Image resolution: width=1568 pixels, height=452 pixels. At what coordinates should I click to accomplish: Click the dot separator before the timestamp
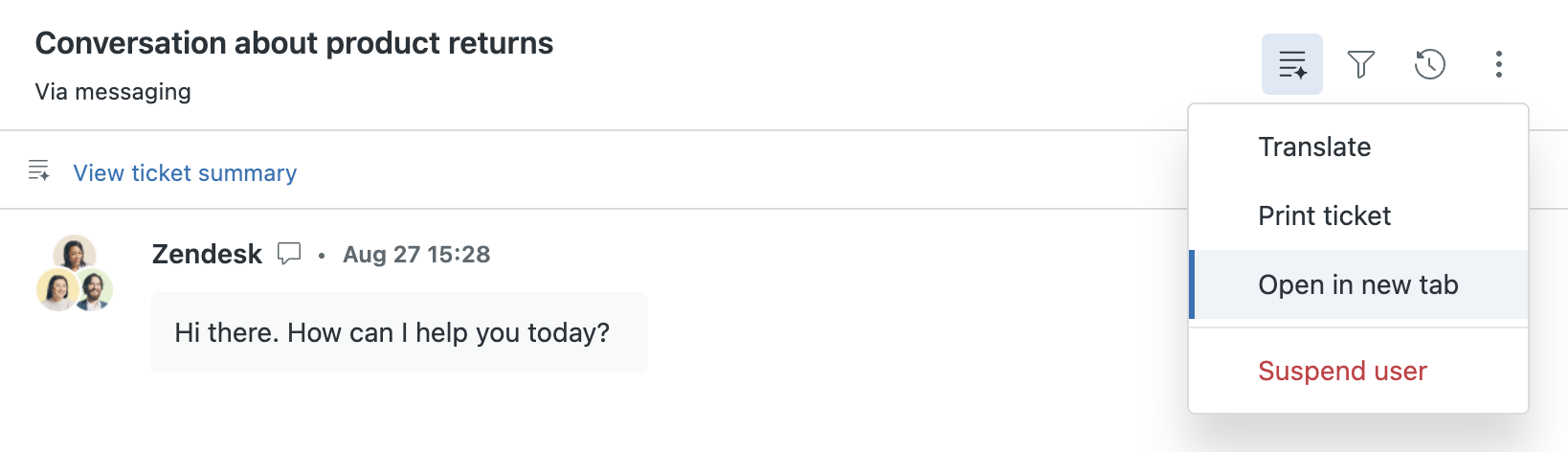[322, 255]
